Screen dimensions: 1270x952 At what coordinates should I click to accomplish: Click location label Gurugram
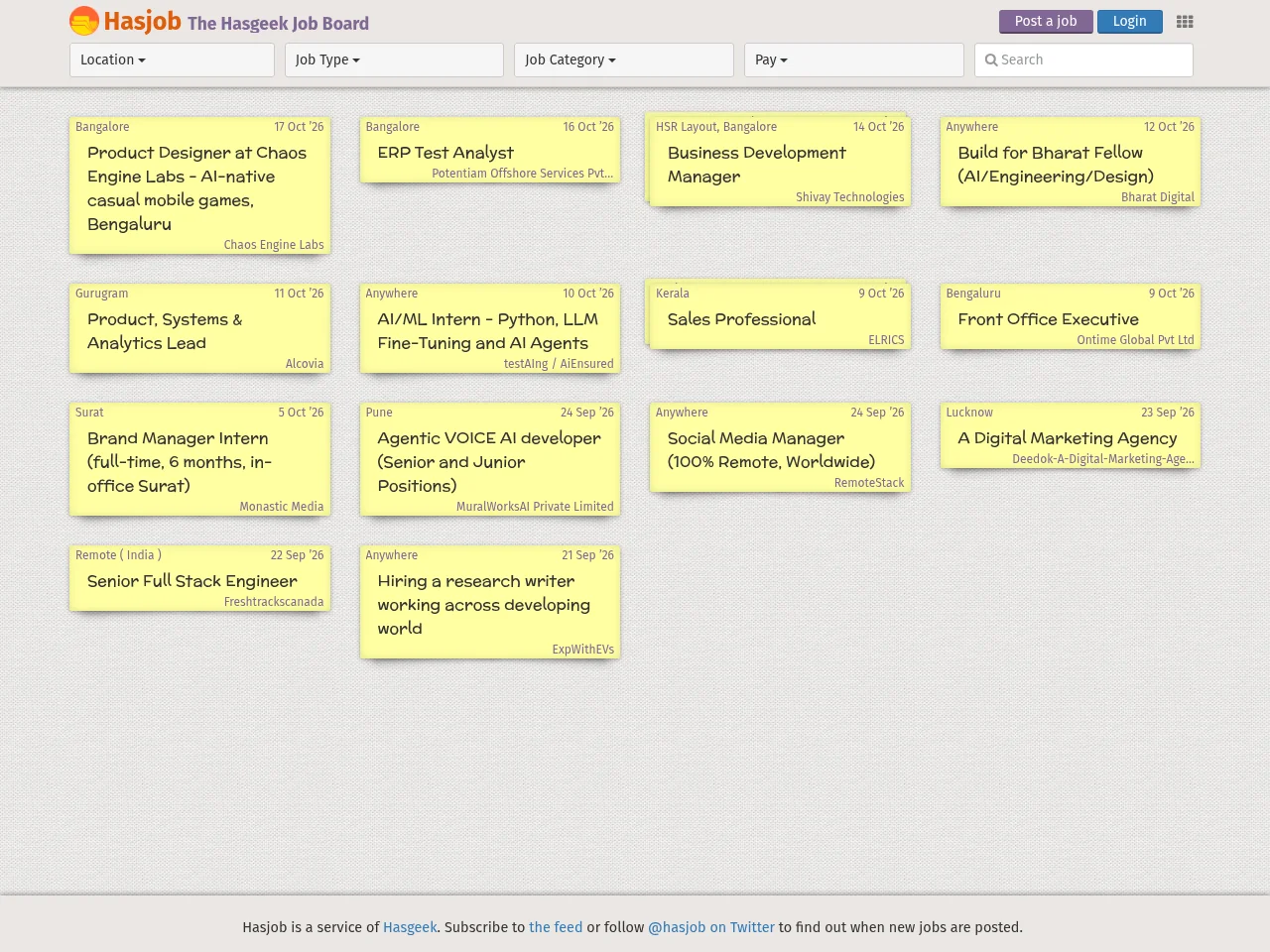pos(101,294)
